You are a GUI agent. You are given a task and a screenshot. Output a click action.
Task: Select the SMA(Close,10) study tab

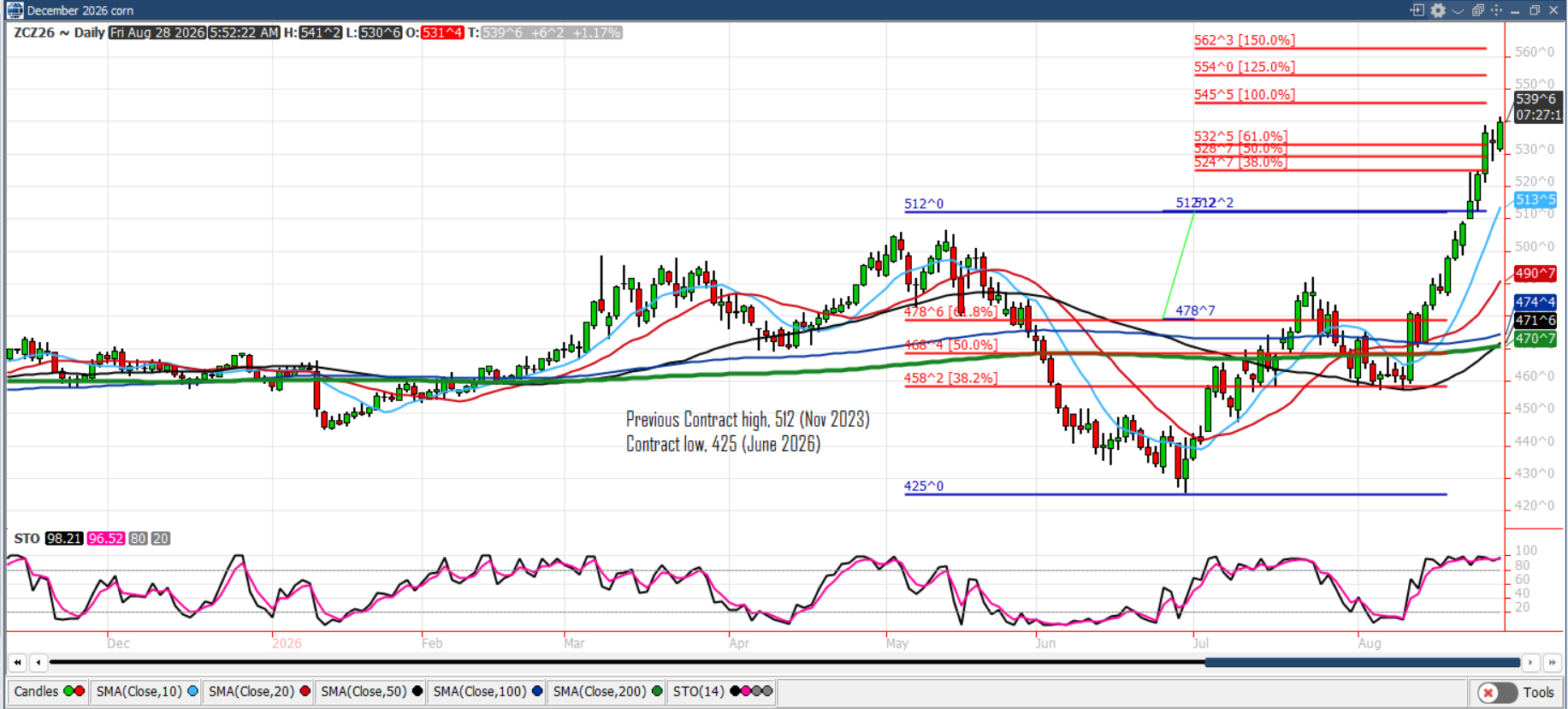pyautogui.click(x=146, y=691)
